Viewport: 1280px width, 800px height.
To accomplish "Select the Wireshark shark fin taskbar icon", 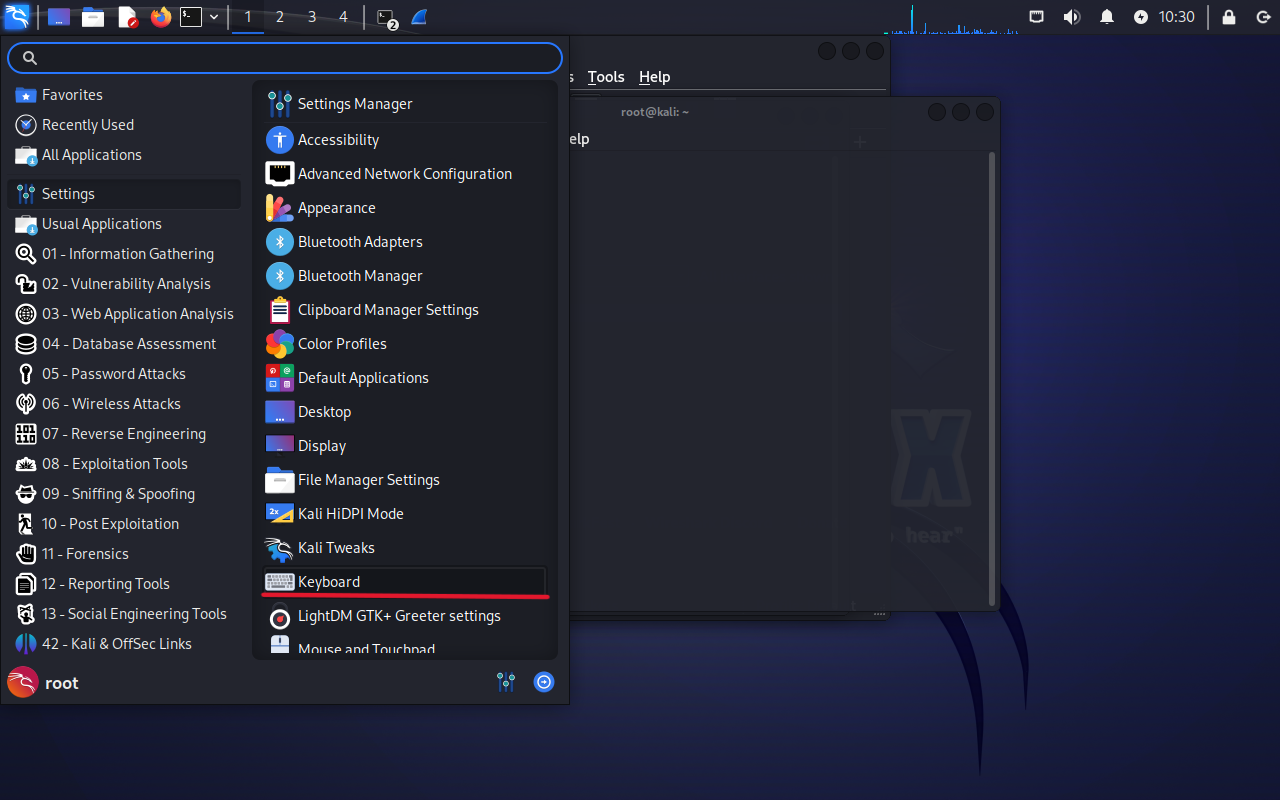I will coord(420,17).
